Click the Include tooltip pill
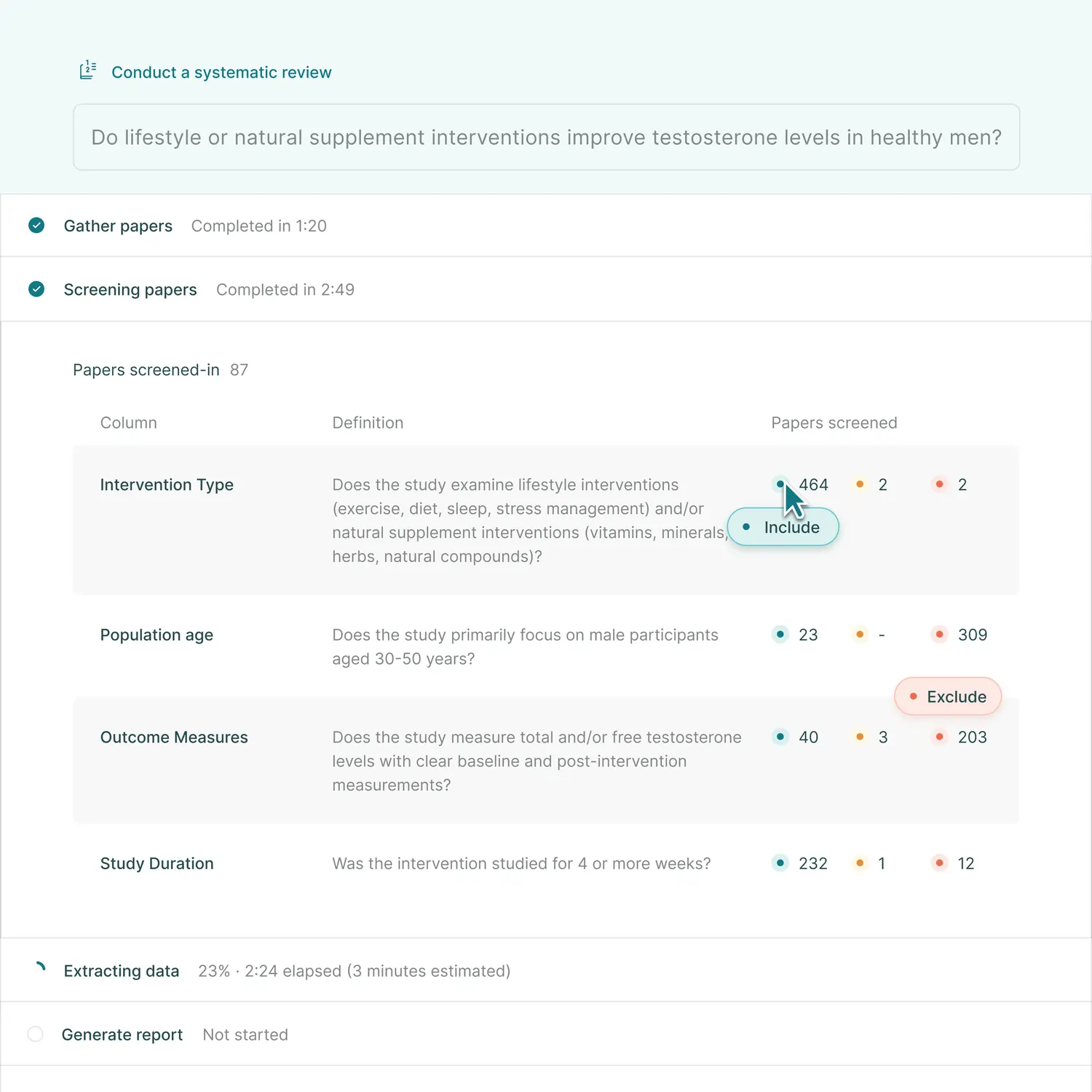The image size is (1092, 1092). (783, 527)
